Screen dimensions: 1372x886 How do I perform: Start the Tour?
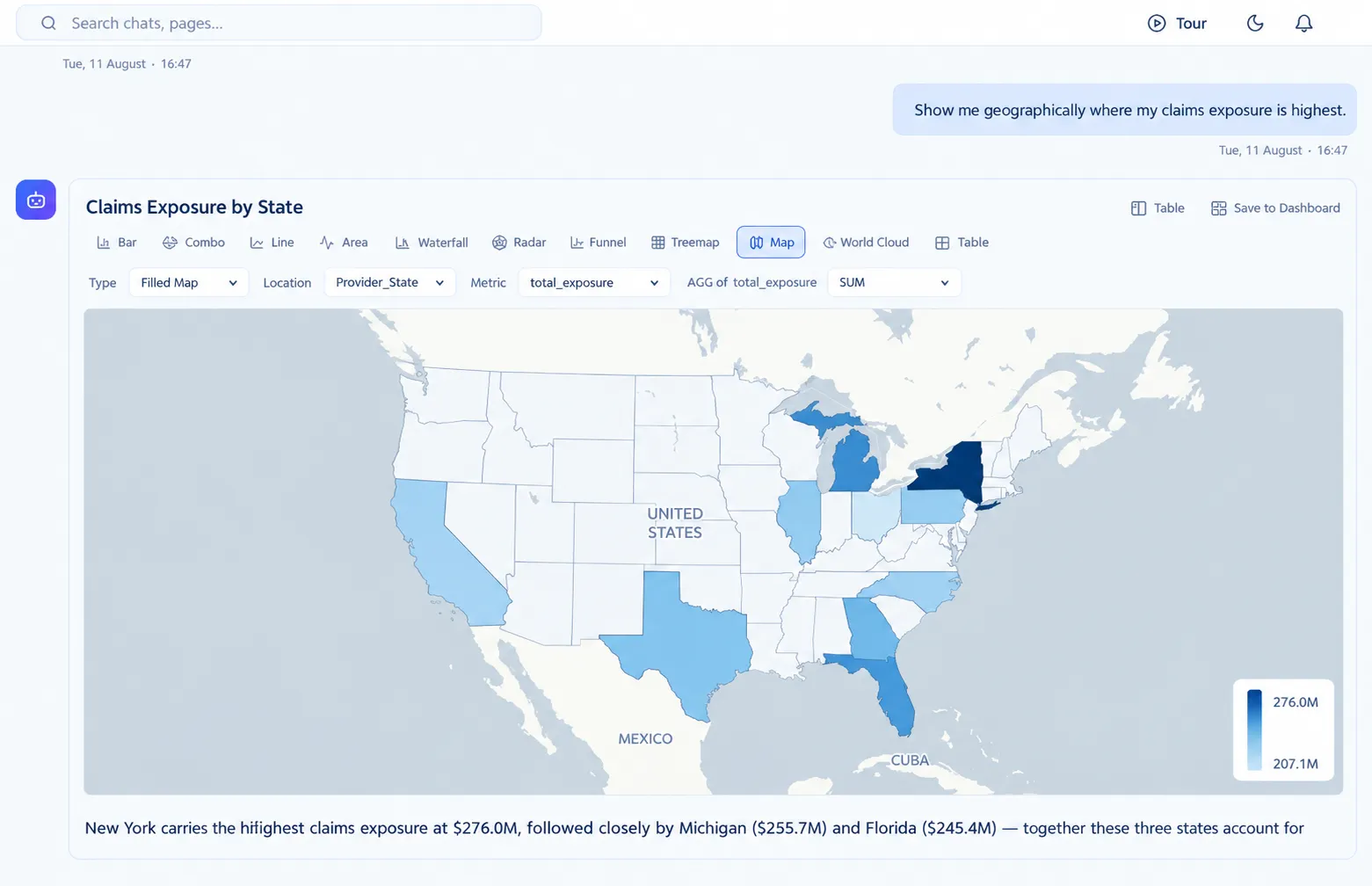click(1177, 23)
